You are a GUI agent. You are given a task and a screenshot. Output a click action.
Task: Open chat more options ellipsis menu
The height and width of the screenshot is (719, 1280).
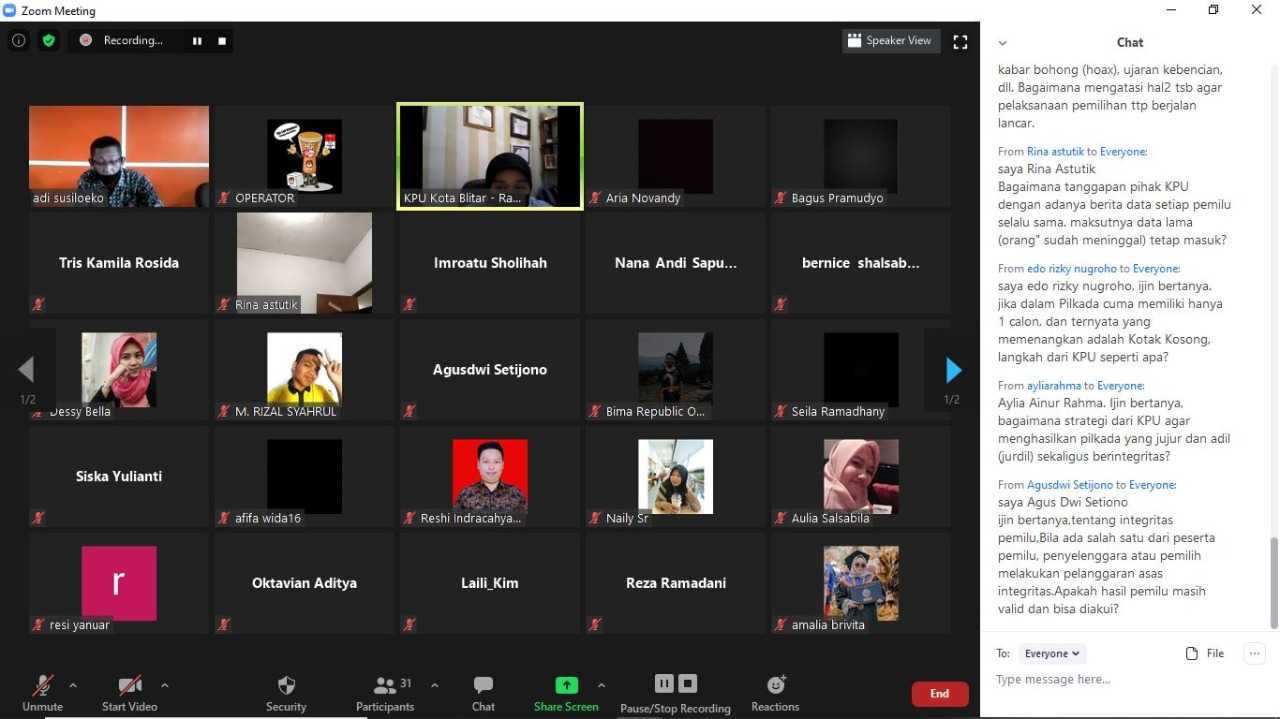(x=1253, y=654)
